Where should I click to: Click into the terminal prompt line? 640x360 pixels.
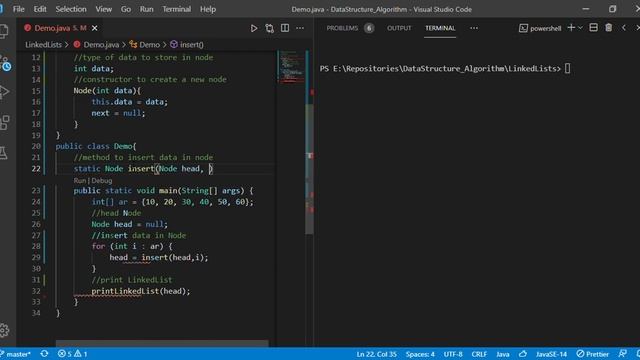click(444, 69)
